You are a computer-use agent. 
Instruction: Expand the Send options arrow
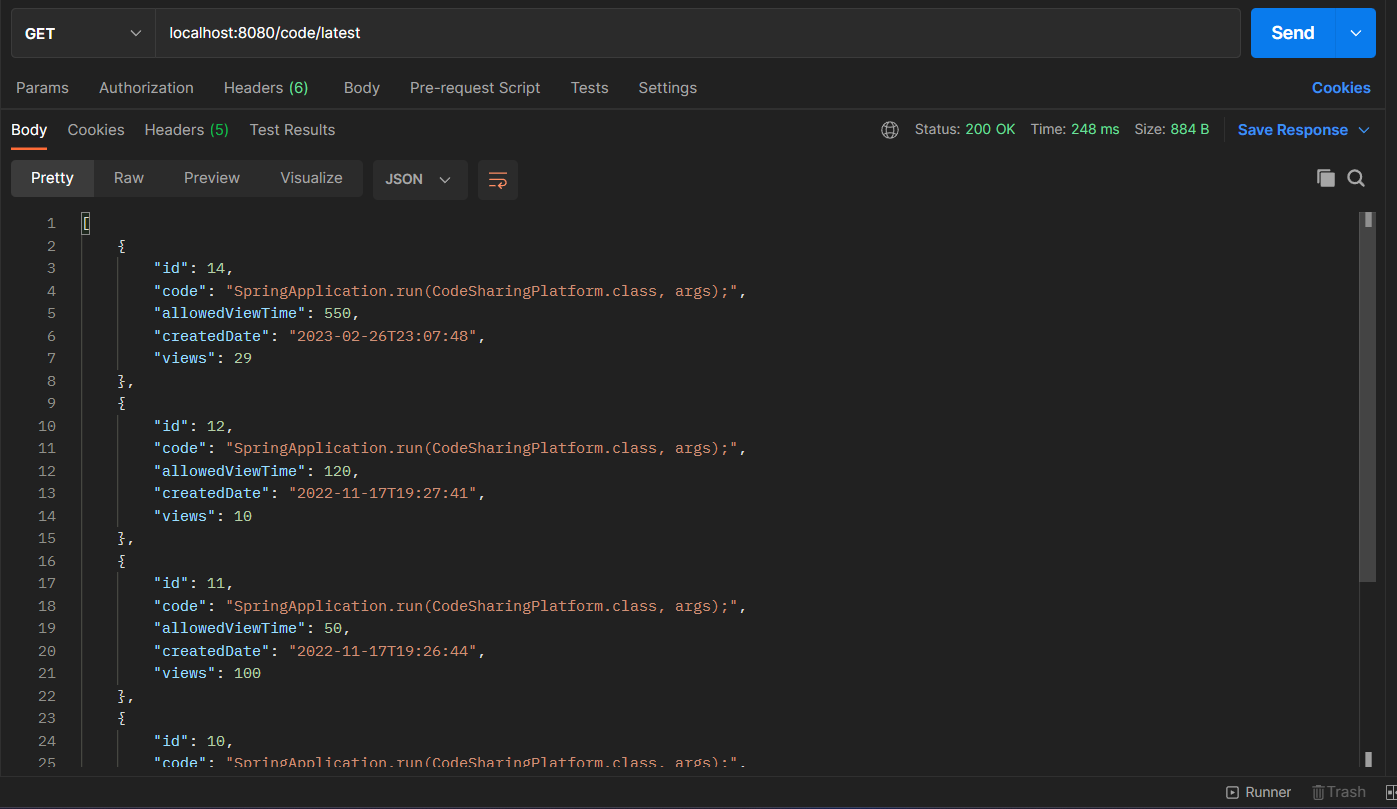coord(1356,33)
